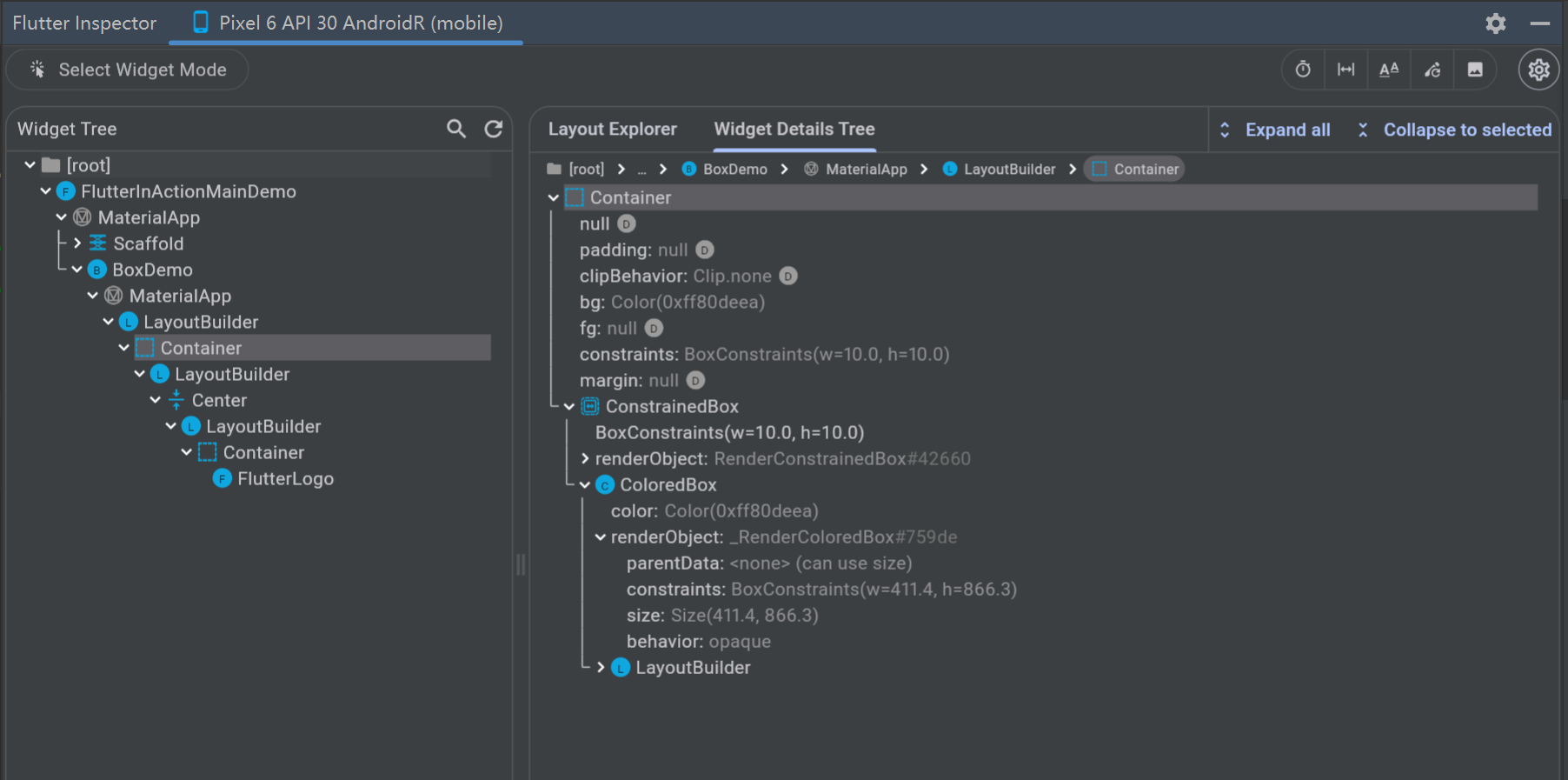Click bg: Color(0xff80deea) property
Image resolution: width=1568 pixels, height=780 pixels.
click(x=672, y=302)
